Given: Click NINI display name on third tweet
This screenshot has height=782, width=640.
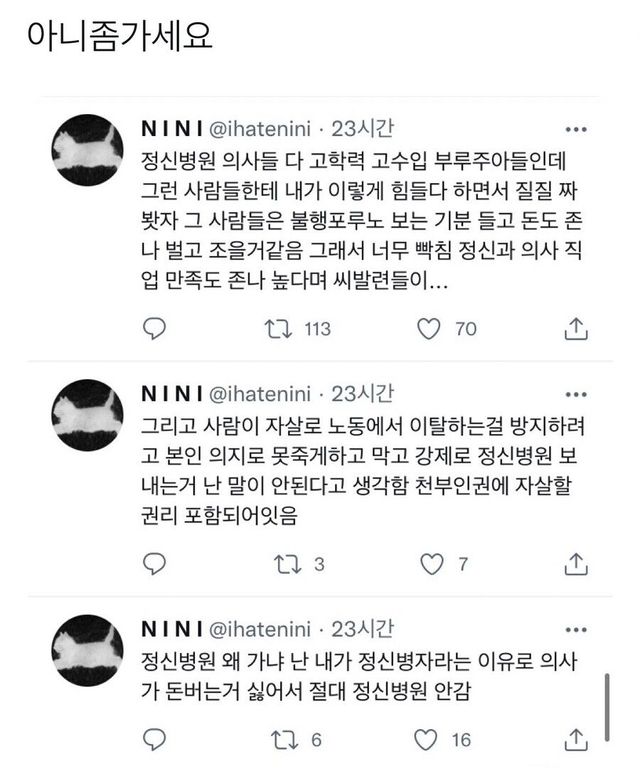Looking at the screenshot, I should coord(172,630).
